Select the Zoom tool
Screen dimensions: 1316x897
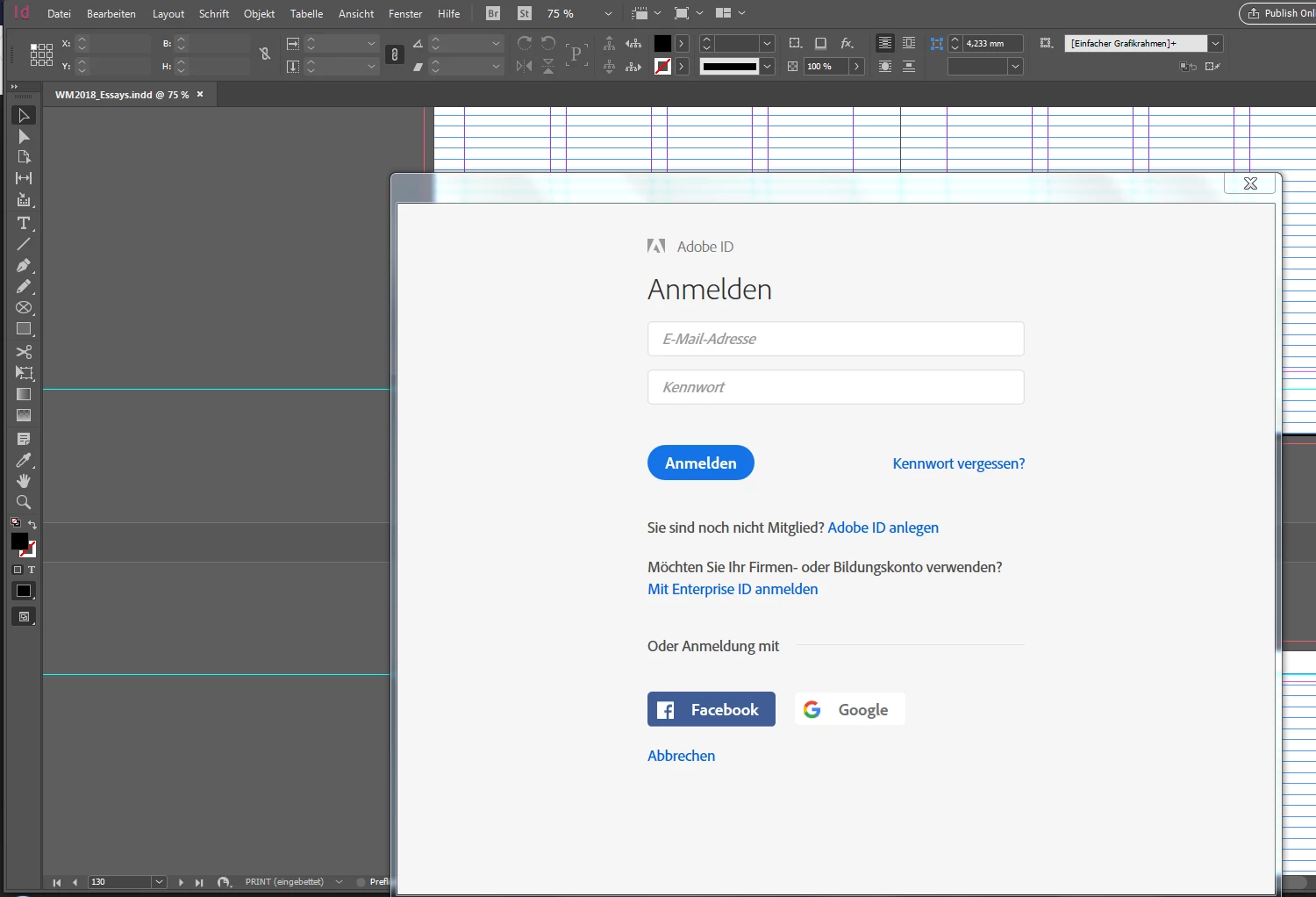pos(24,502)
